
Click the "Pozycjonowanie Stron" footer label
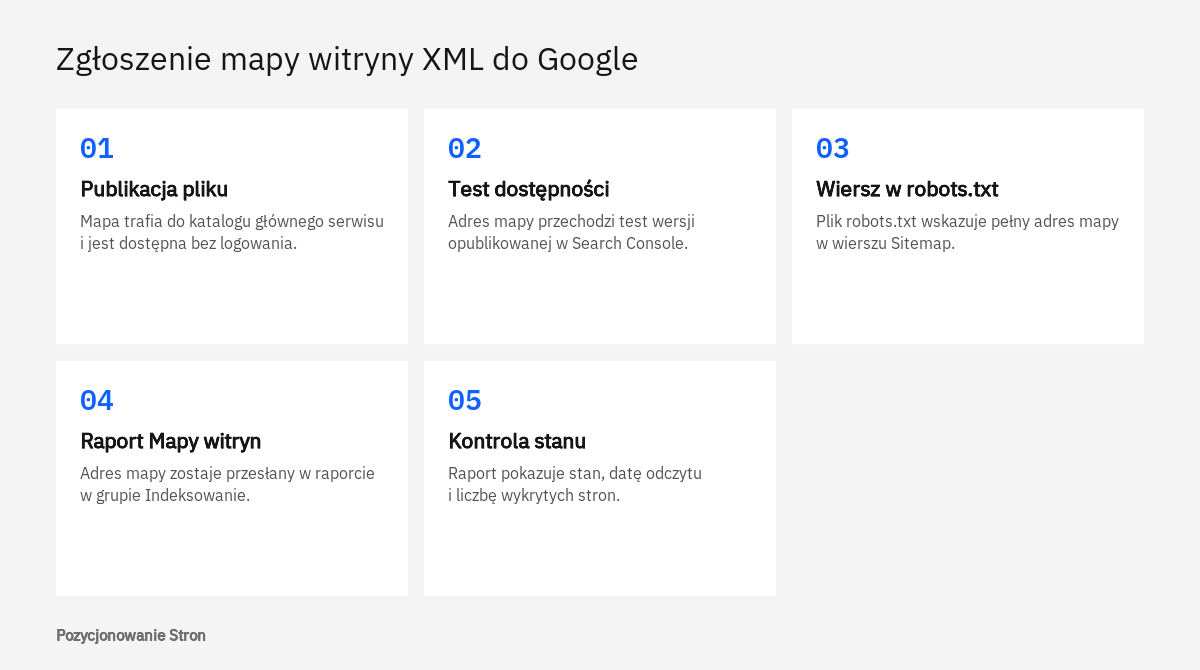click(131, 635)
